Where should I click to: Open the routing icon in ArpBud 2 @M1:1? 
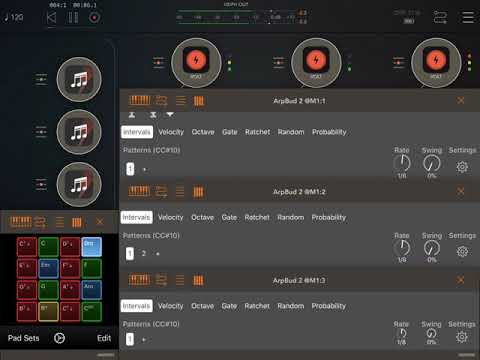pyautogui.click(x=161, y=100)
